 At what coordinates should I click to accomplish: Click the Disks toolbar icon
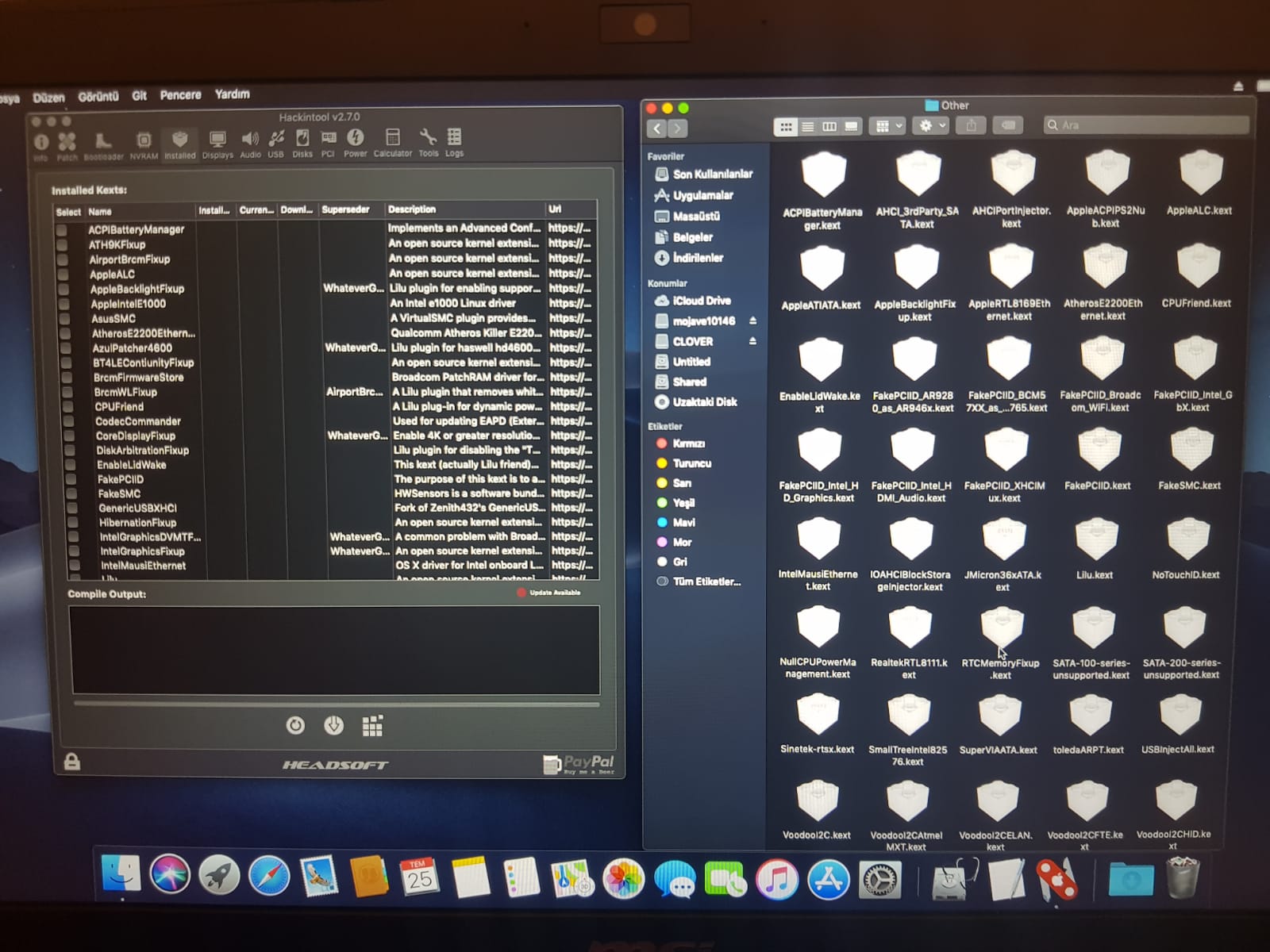tap(302, 142)
